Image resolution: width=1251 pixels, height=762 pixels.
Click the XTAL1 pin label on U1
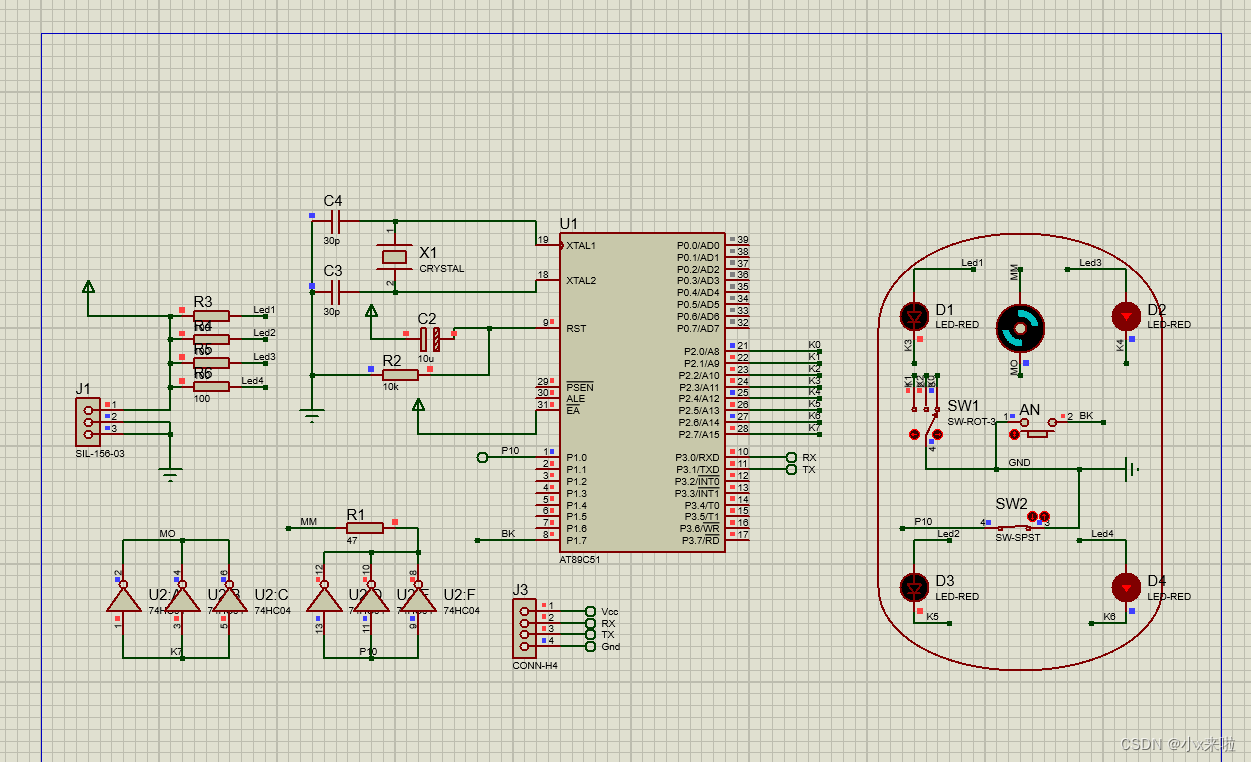click(581, 246)
